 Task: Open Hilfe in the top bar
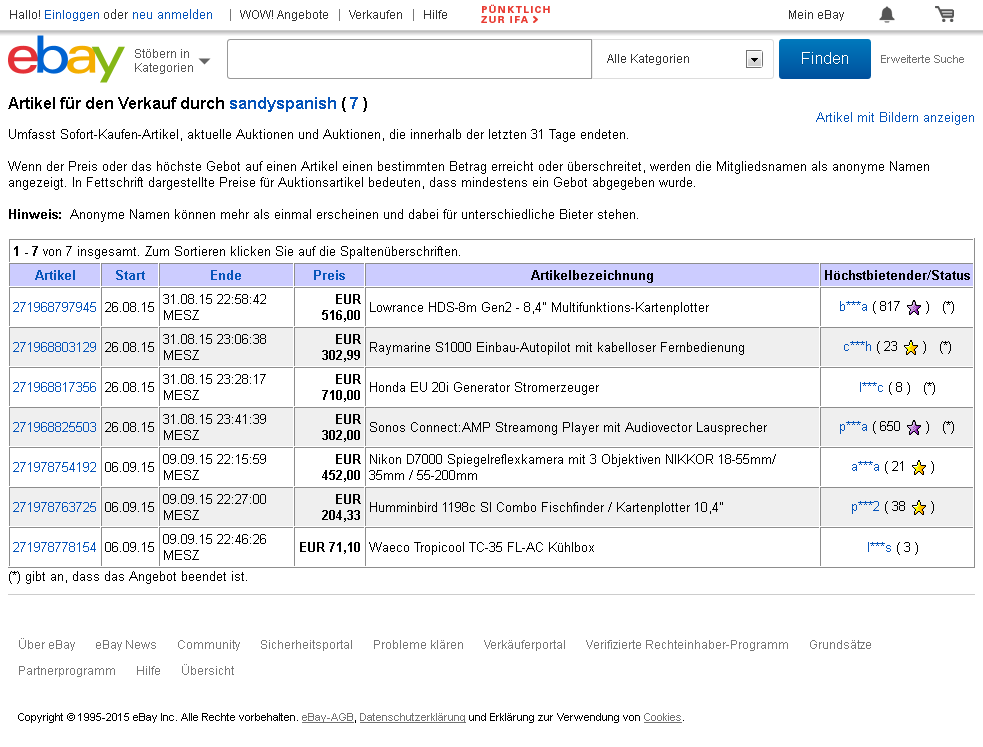435,14
